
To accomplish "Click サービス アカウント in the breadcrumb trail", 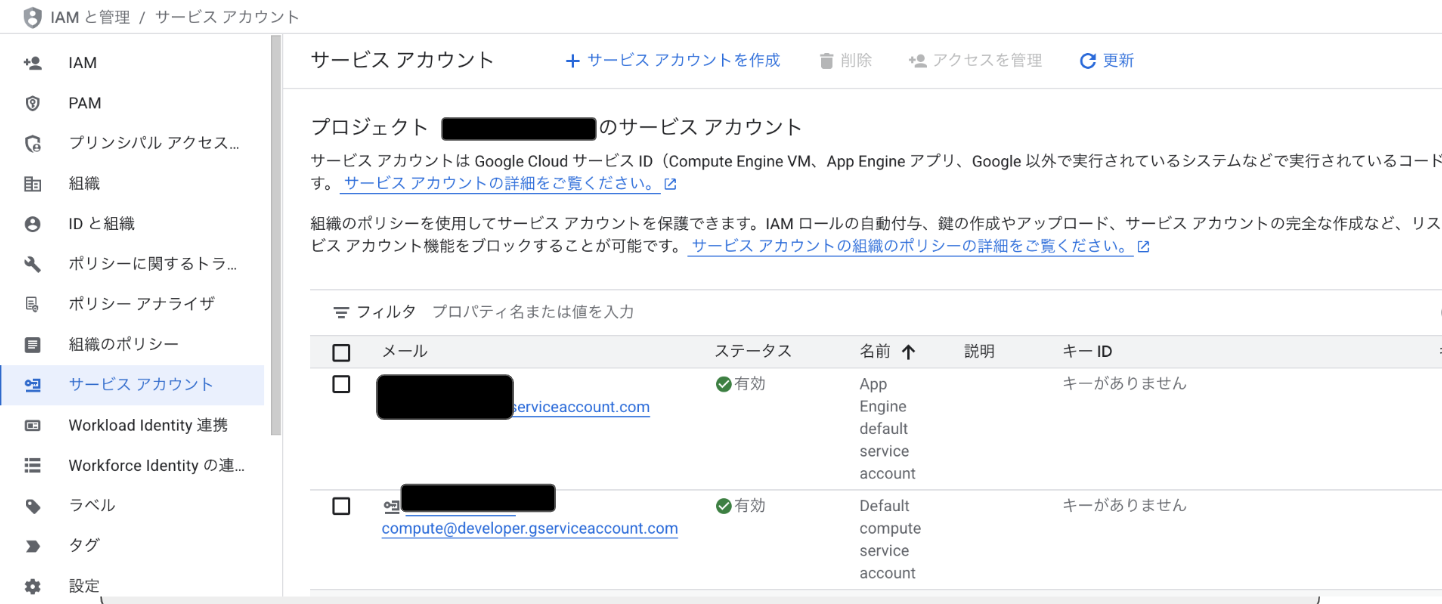I will tap(225, 16).
